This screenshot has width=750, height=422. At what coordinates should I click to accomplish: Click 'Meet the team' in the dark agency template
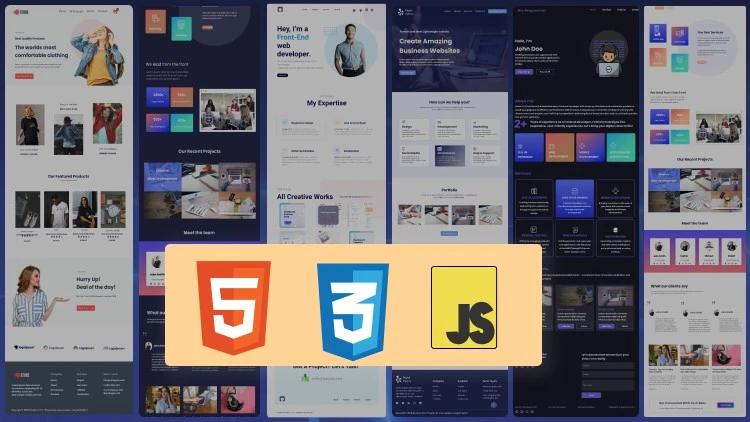(x=199, y=233)
